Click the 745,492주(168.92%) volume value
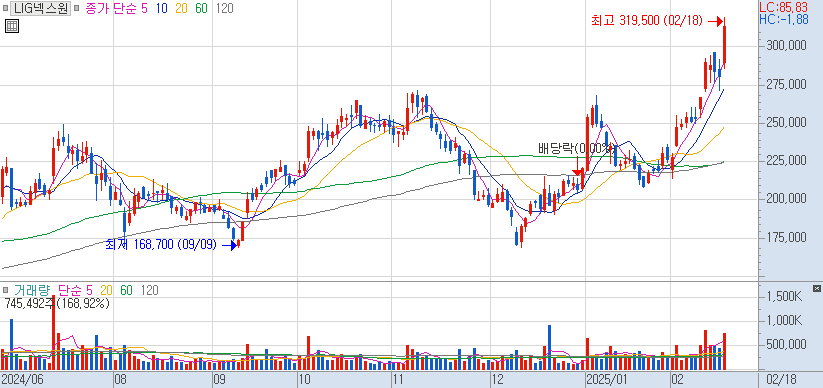The image size is (823, 388). (57, 303)
